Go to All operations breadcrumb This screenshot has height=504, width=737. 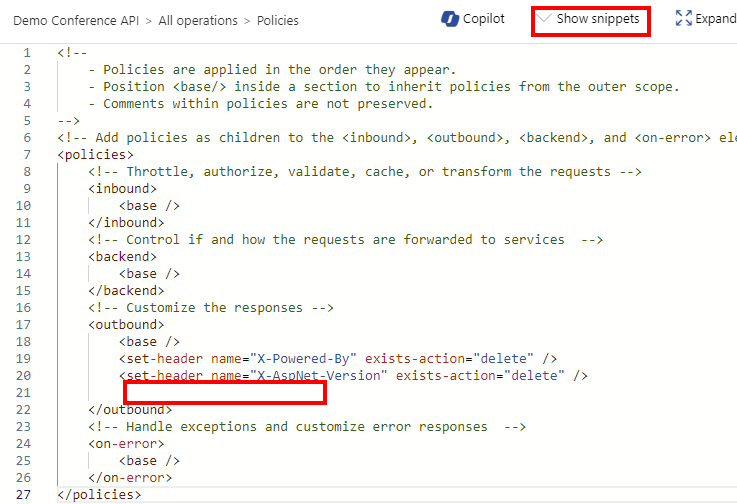coord(198,21)
